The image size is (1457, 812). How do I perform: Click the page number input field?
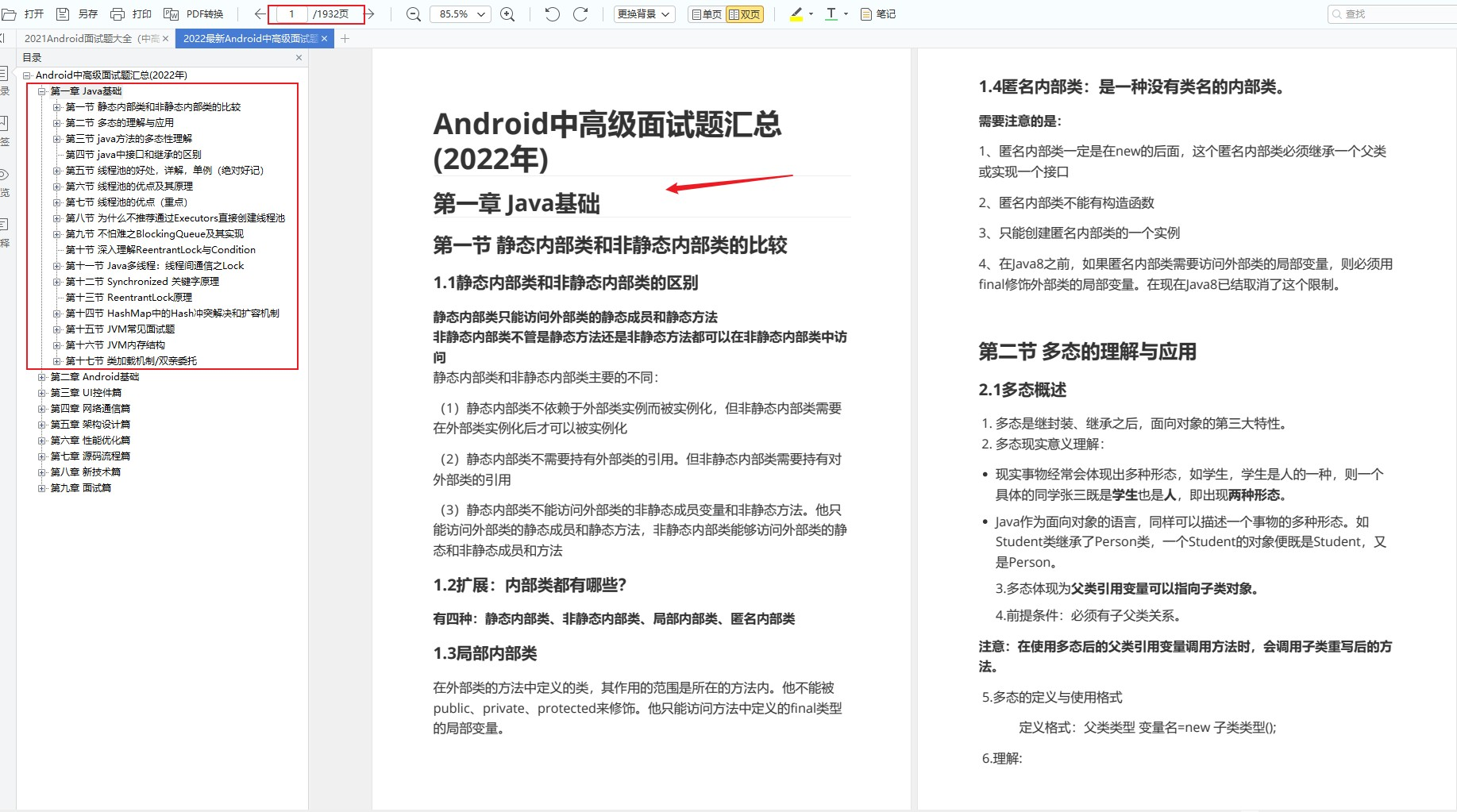tap(291, 14)
